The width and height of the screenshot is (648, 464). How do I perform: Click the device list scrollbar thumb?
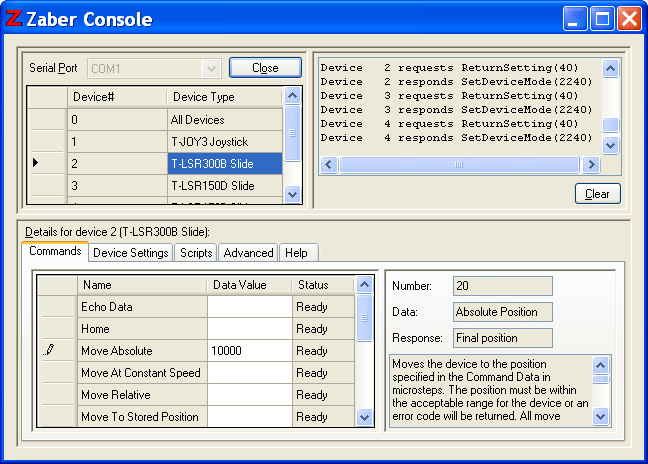[293, 133]
